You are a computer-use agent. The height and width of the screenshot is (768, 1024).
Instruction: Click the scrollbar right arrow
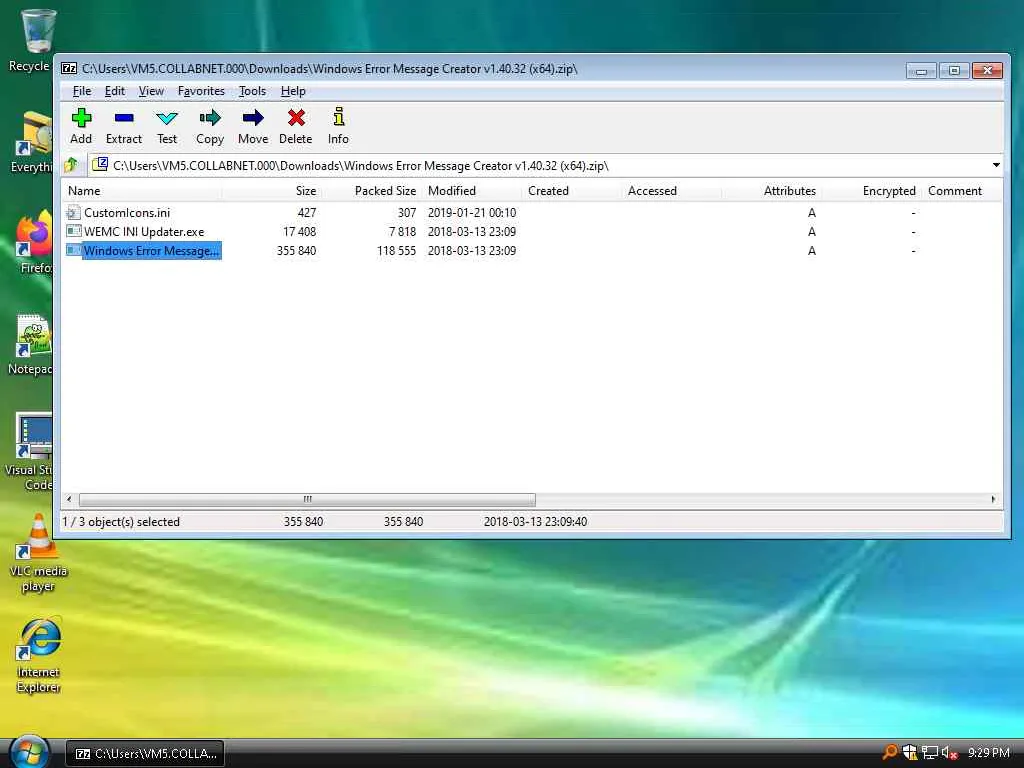click(x=993, y=500)
